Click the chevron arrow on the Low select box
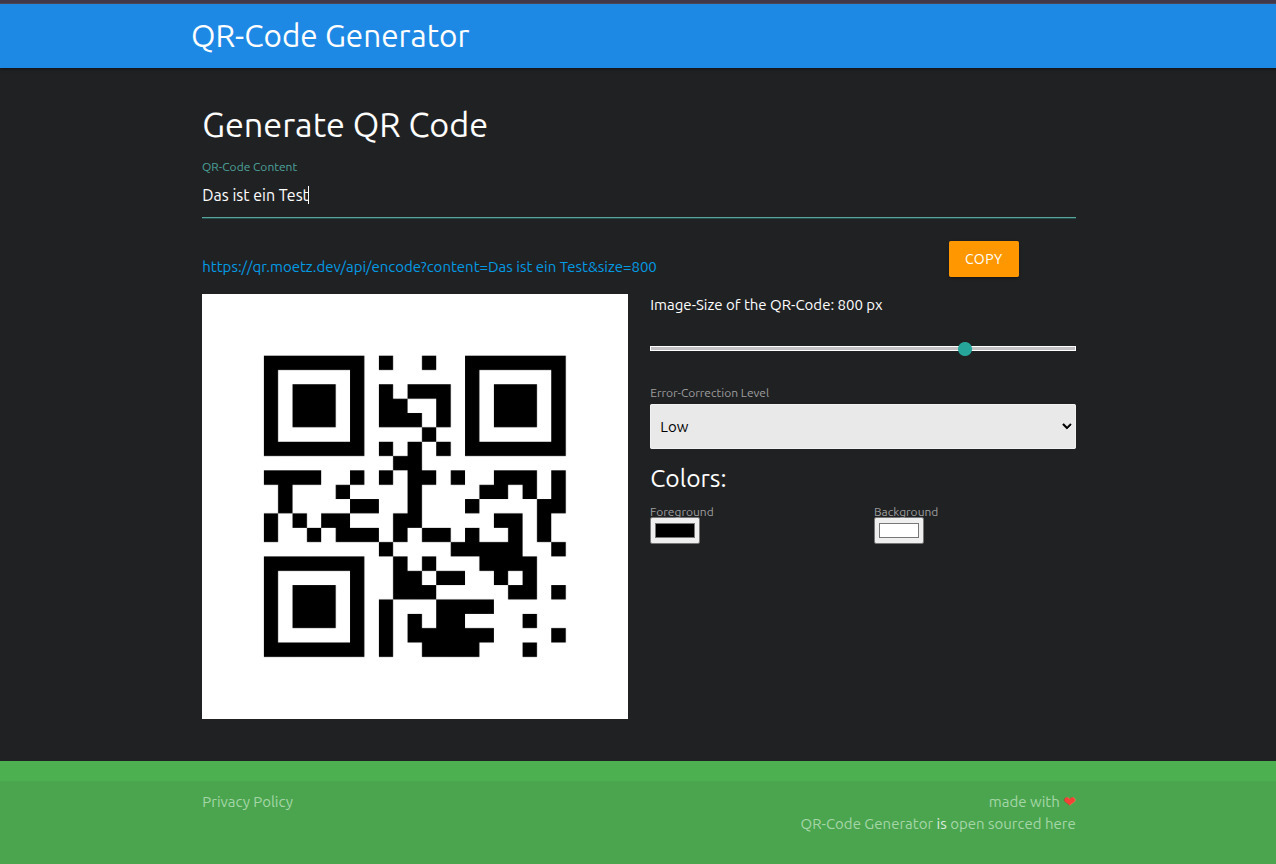Viewport: 1276px width, 864px height. click(x=1065, y=427)
